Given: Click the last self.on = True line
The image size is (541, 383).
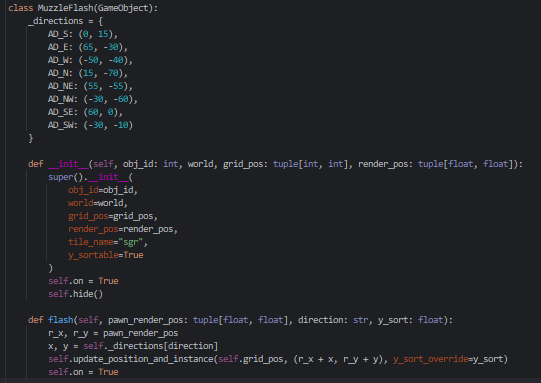Looking at the screenshot, I should click(83, 372).
